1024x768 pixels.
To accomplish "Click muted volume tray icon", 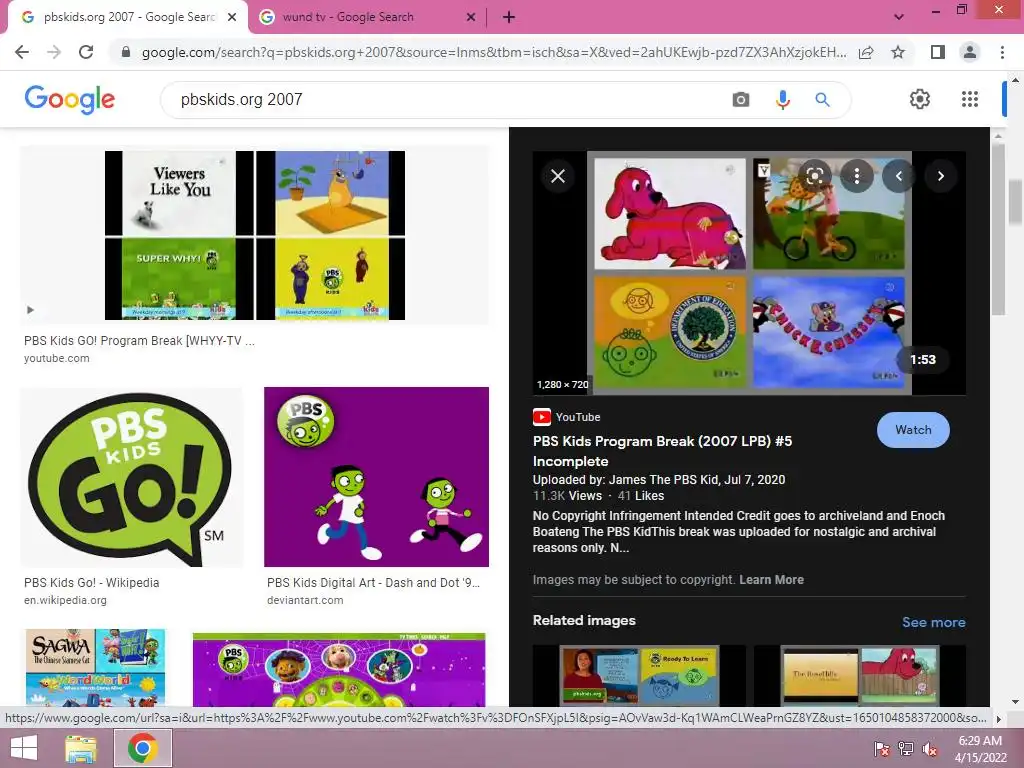I will point(930,749).
